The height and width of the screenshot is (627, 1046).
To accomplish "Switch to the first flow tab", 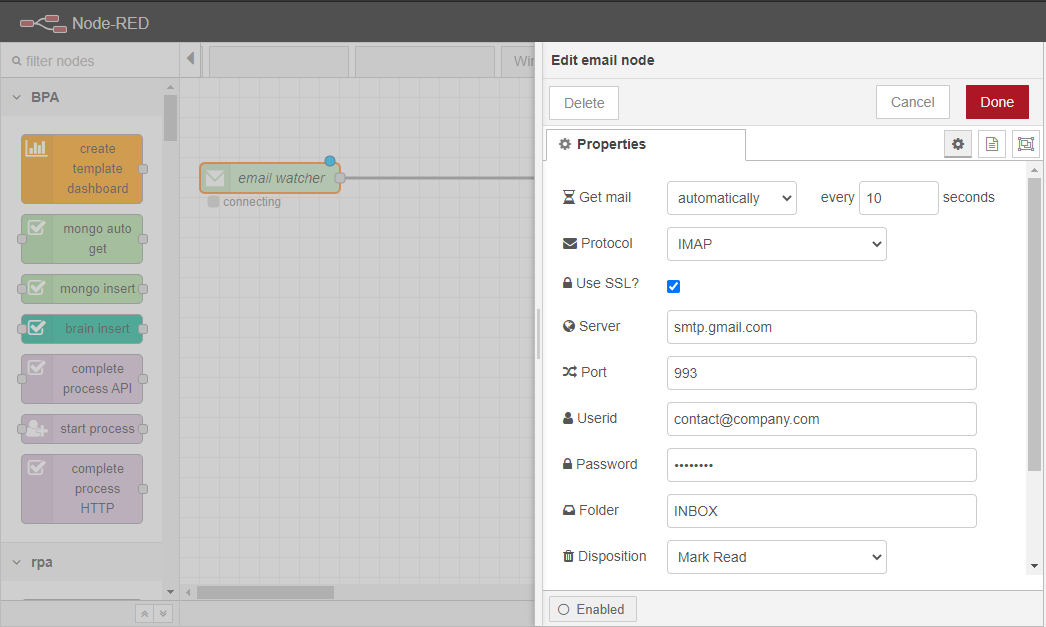I will [279, 62].
